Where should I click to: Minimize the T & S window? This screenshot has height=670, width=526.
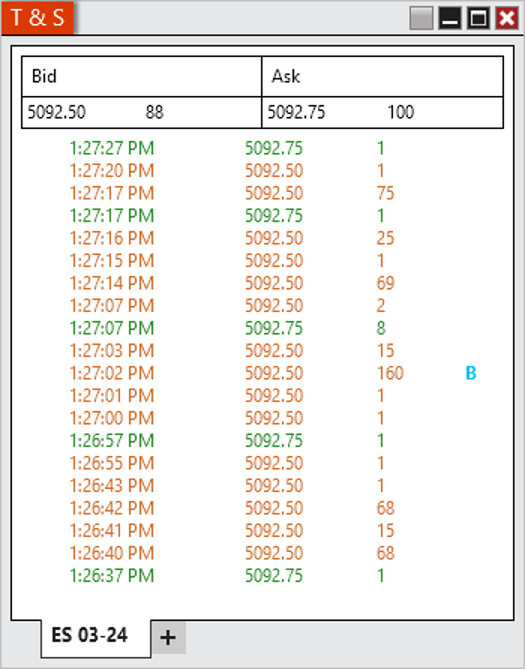450,18
